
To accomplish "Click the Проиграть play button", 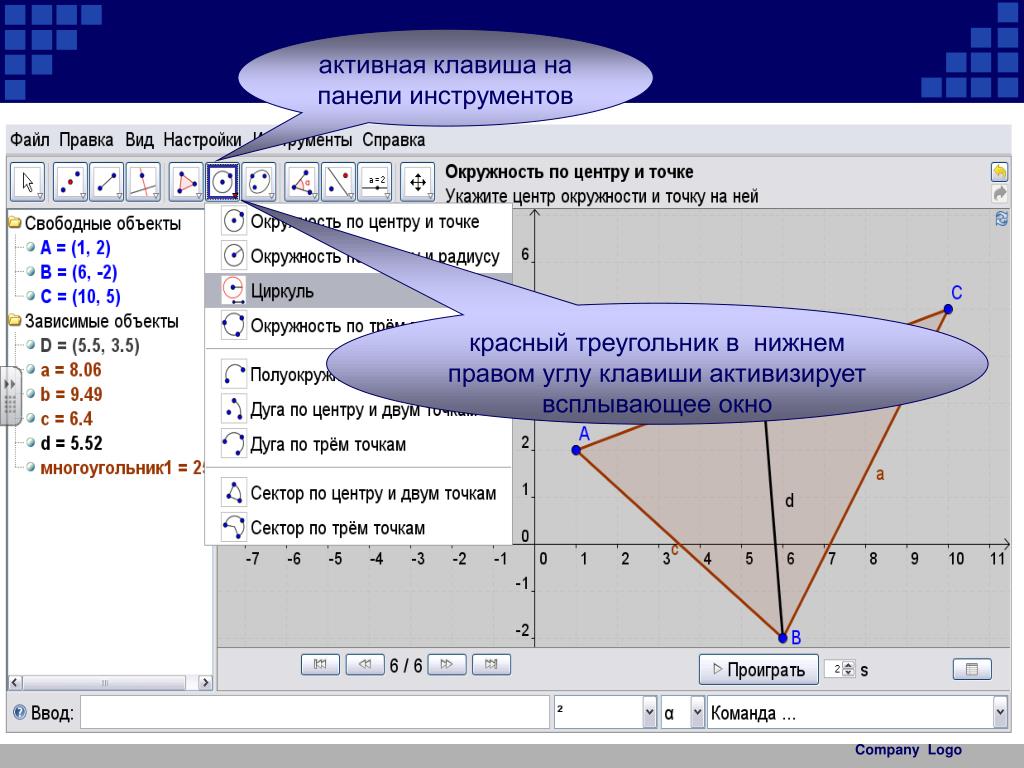I will pyautogui.click(x=758, y=669).
